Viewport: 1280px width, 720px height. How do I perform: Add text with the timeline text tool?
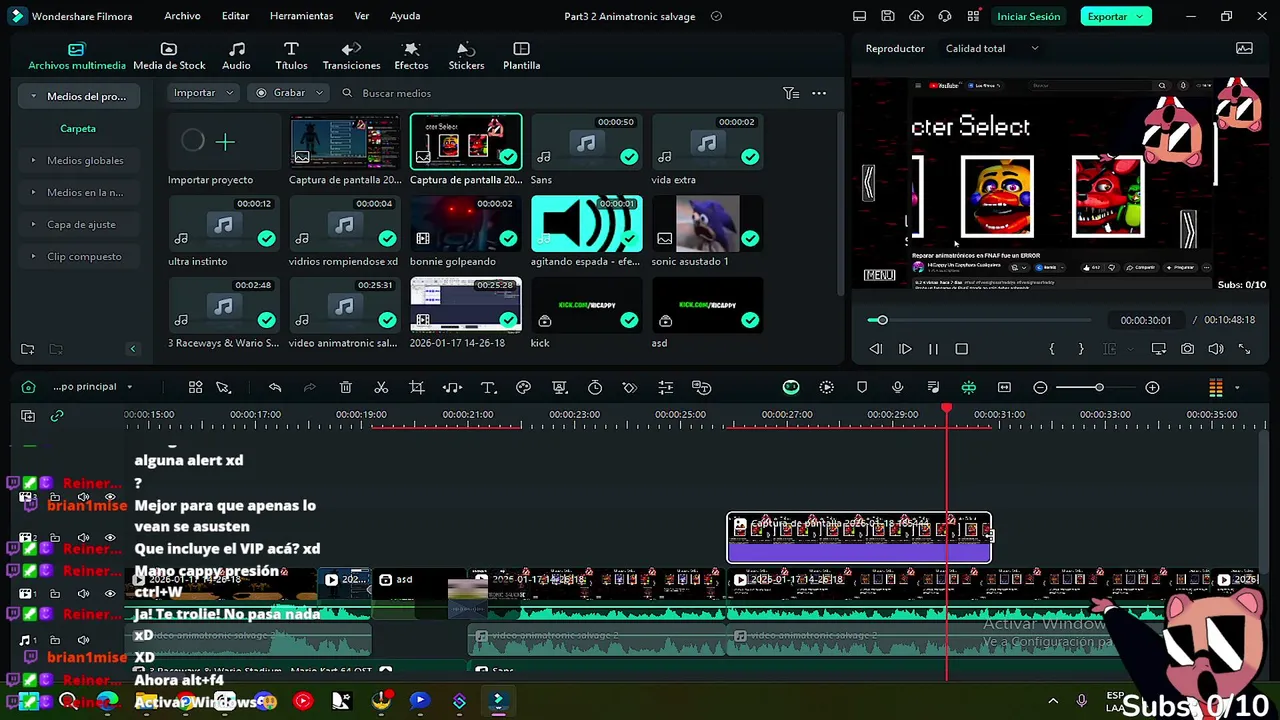coord(488,388)
